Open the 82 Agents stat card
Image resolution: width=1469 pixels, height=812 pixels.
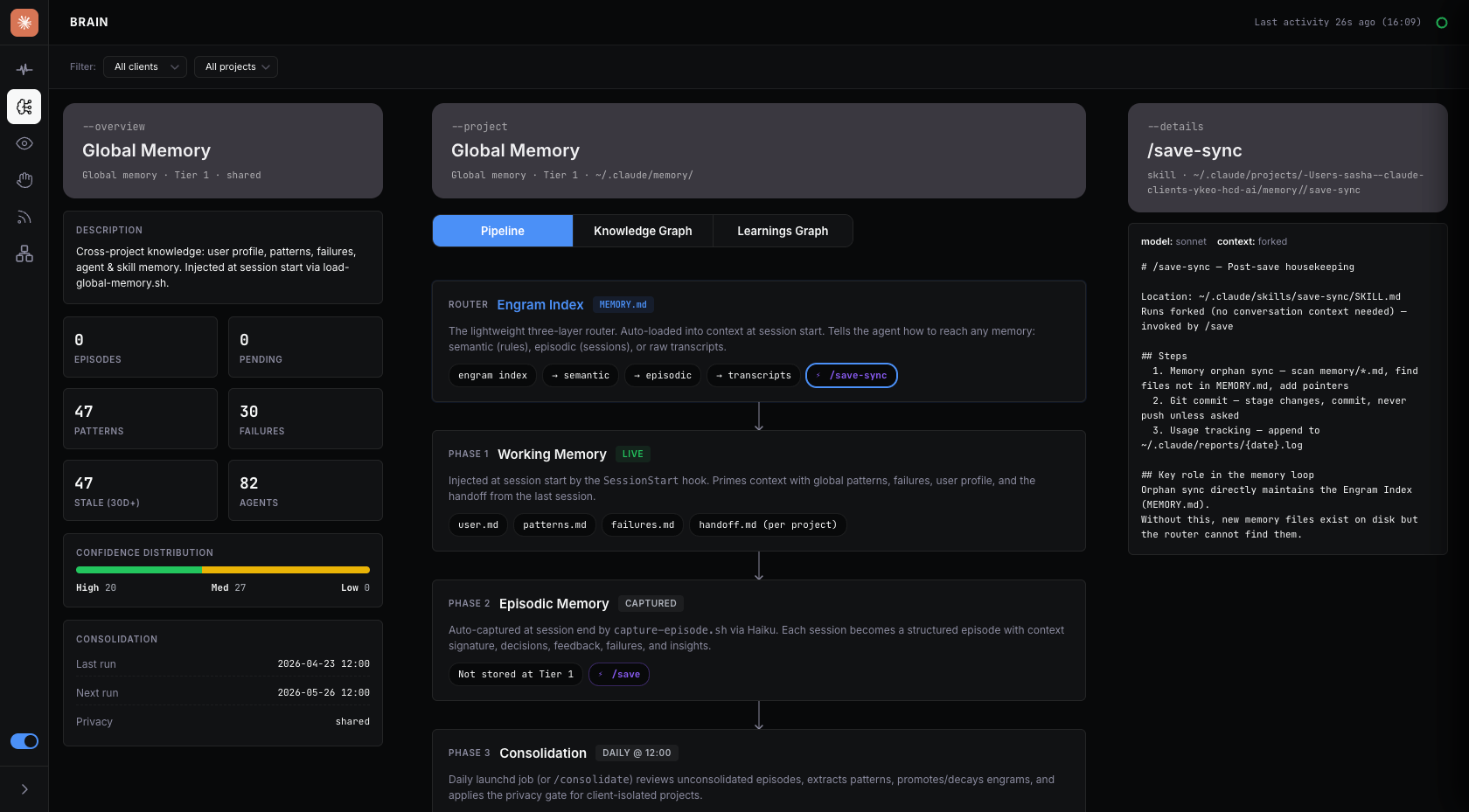[x=305, y=490]
